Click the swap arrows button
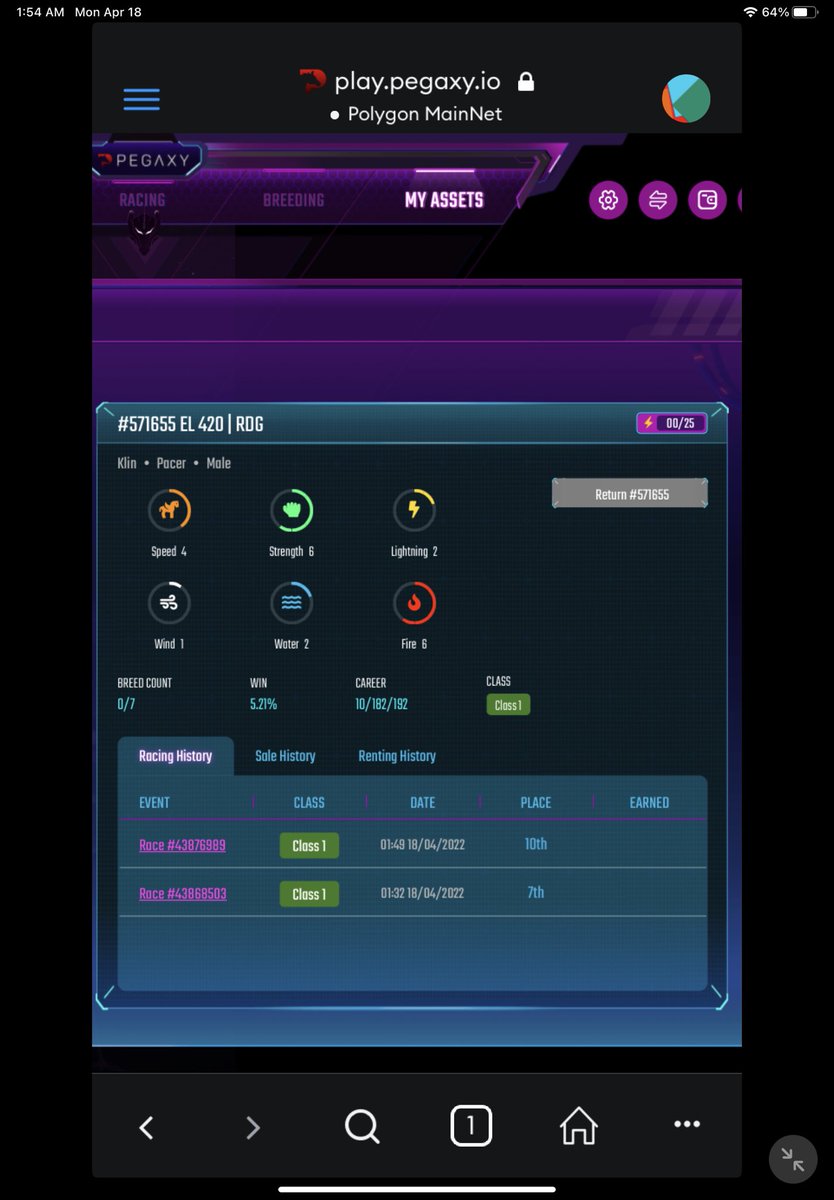The width and height of the screenshot is (834, 1200). tap(658, 200)
